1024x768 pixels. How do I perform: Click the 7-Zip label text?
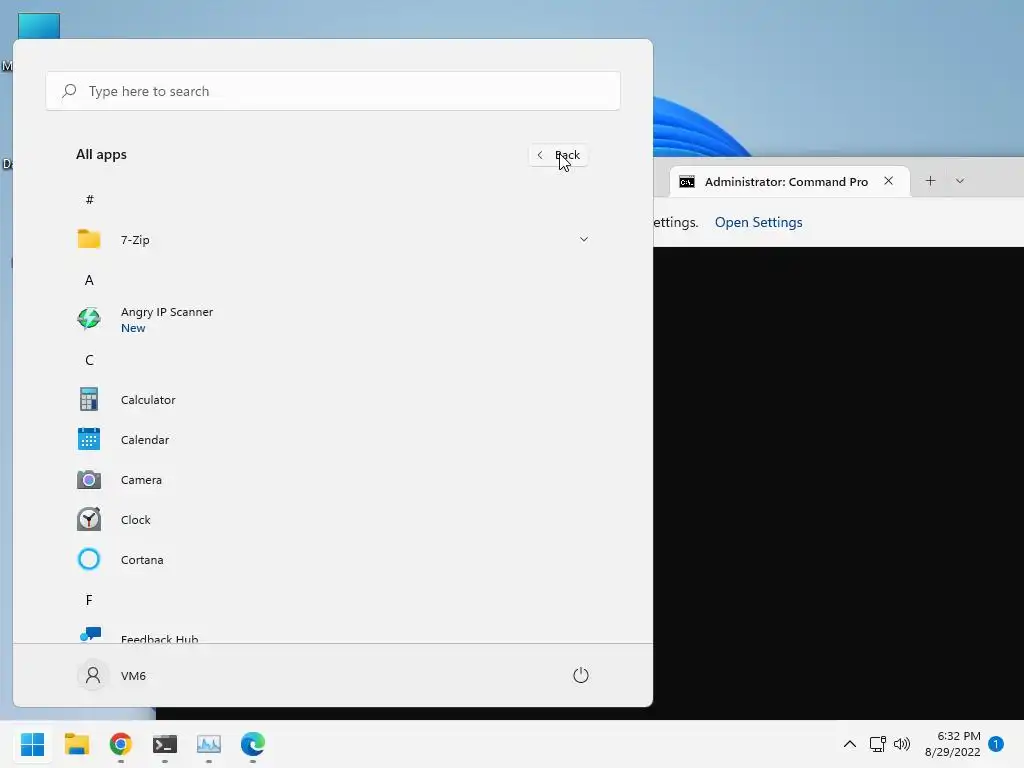(x=135, y=240)
